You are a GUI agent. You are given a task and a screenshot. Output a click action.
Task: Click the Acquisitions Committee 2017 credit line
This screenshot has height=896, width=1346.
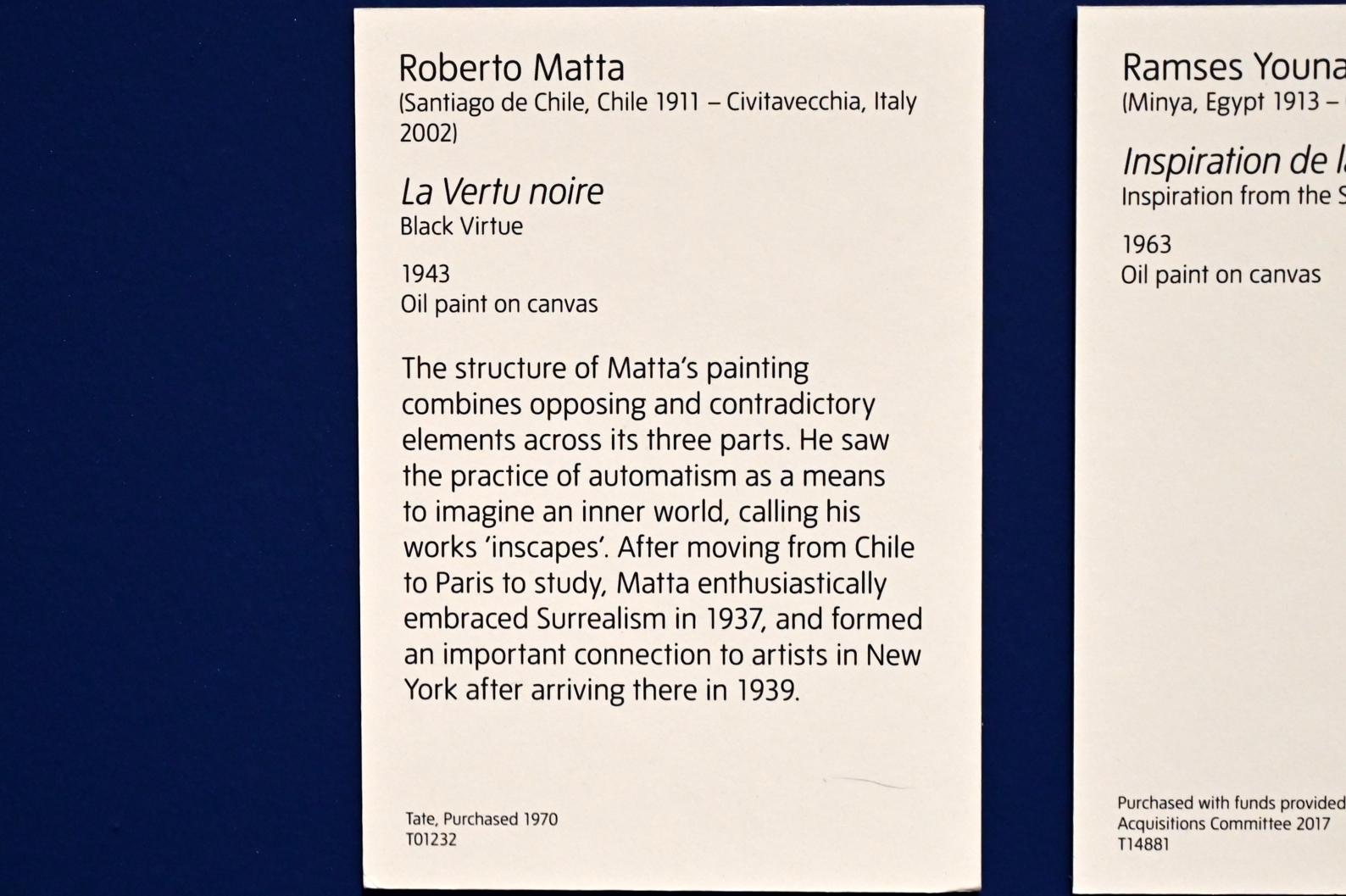tap(1222, 823)
